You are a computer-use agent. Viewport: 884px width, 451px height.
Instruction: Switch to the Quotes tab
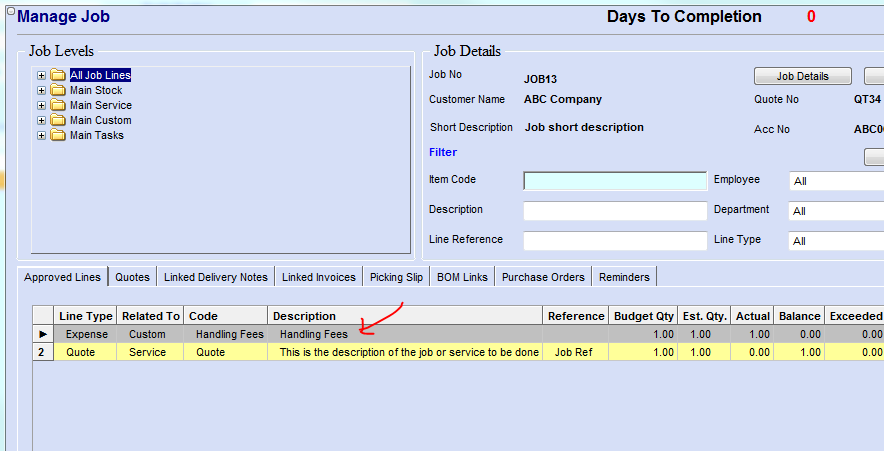click(x=132, y=277)
